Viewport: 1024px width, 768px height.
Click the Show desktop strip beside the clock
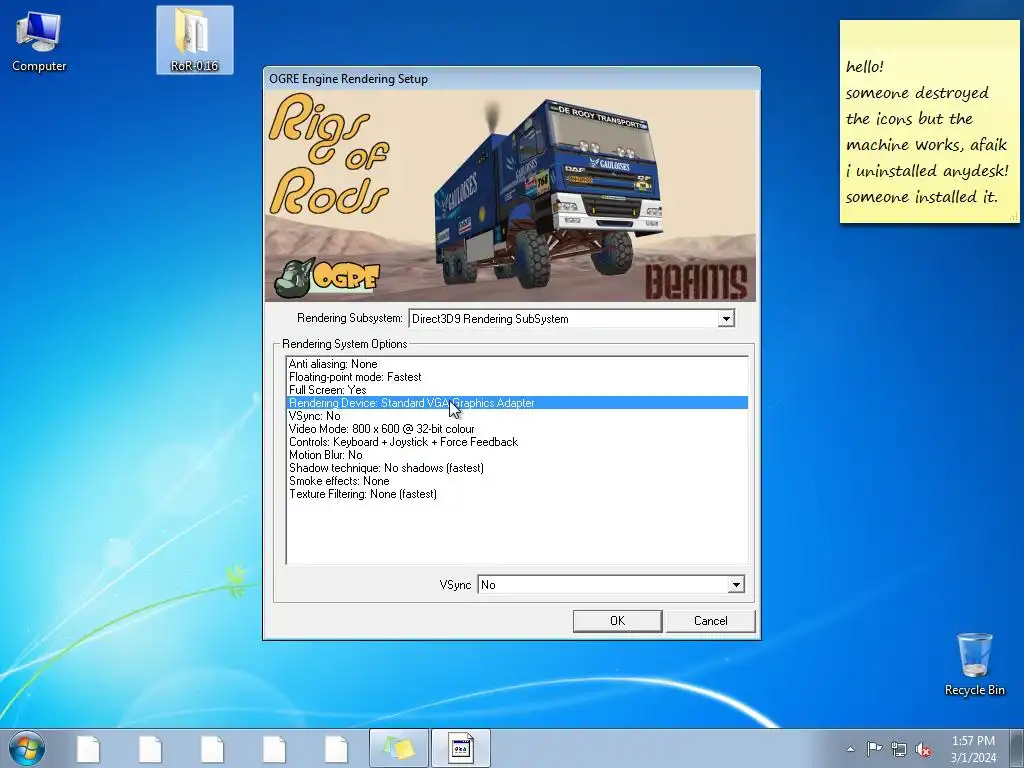pyautogui.click(x=1017, y=748)
